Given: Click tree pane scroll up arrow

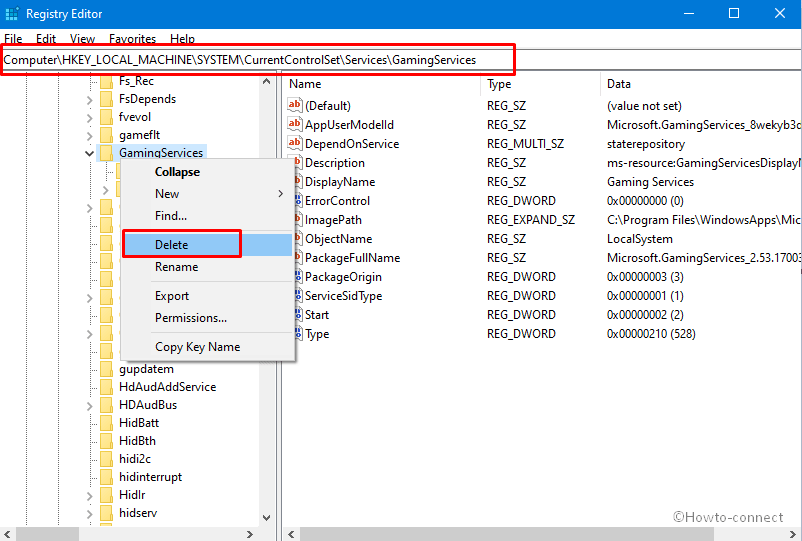Looking at the screenshot, I should pyautogui.click(x=266, y=81).
